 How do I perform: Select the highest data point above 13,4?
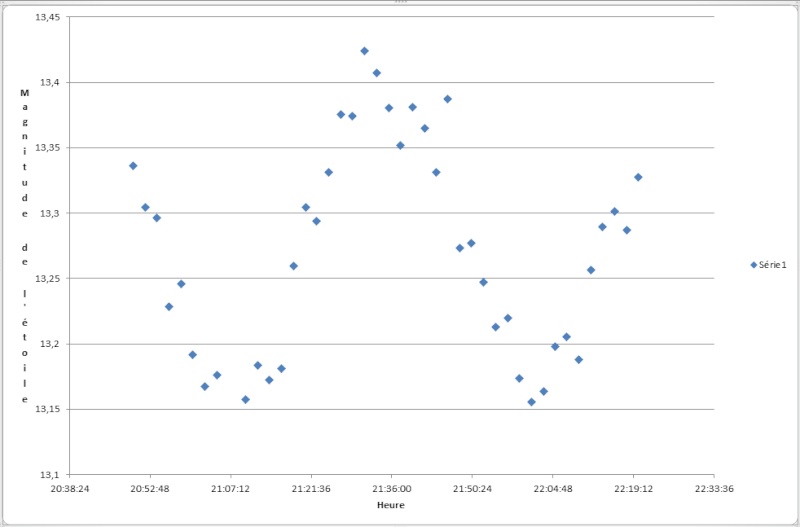pos(364,51)
